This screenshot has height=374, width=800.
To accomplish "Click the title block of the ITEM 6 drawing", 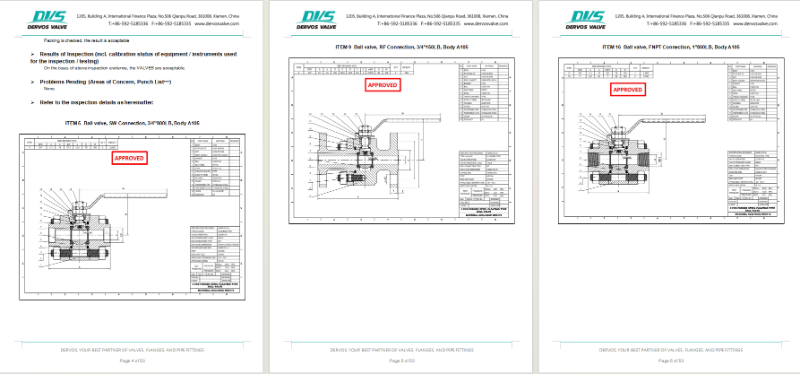I will point(215,259).
